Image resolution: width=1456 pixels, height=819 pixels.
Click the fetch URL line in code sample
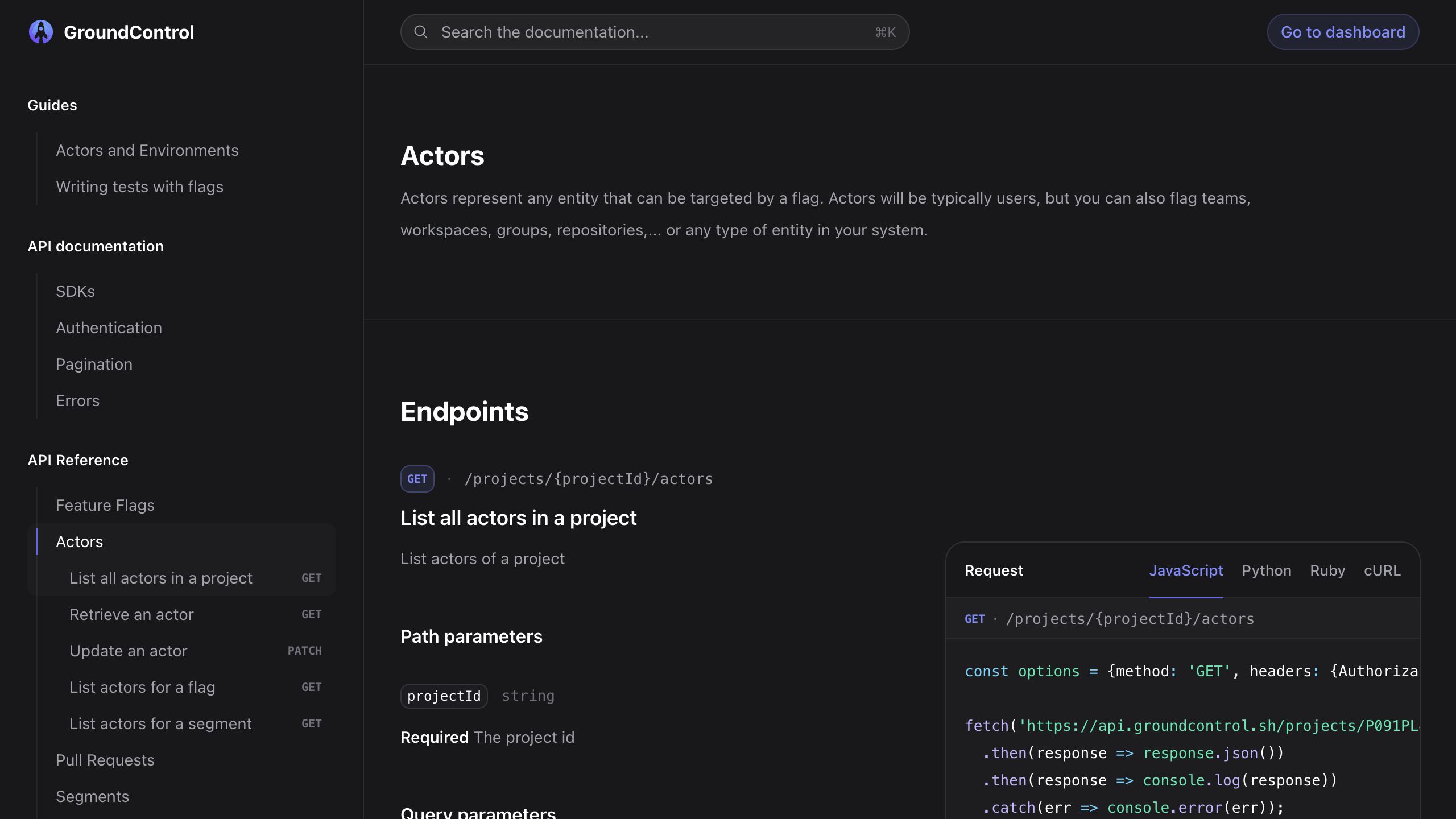pos(1191,726)
